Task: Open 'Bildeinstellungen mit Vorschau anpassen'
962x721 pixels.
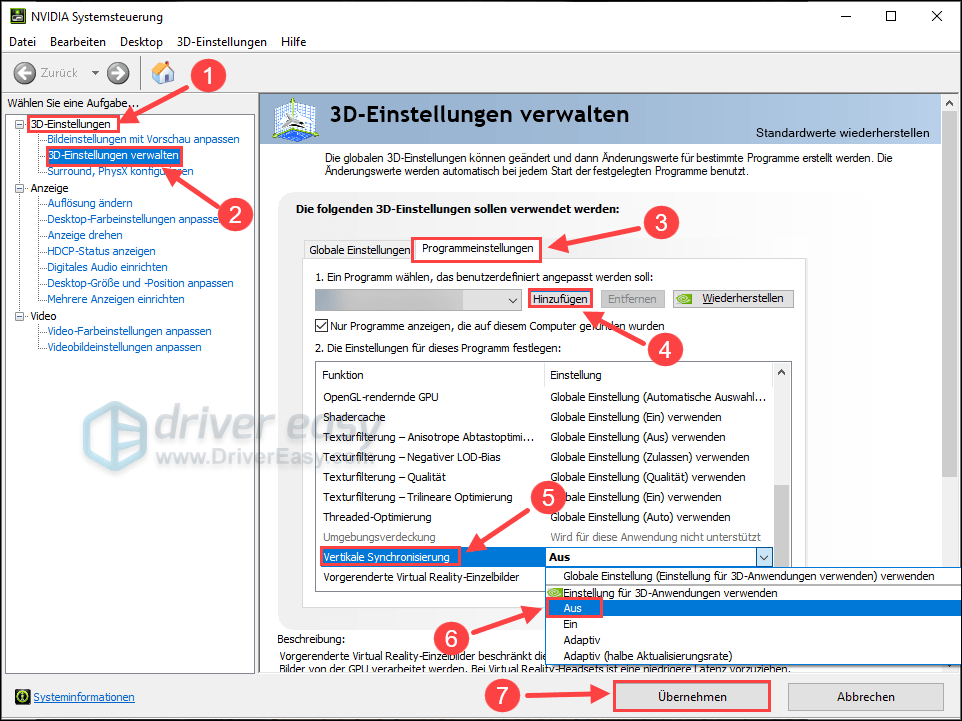Action: [143, 139]
